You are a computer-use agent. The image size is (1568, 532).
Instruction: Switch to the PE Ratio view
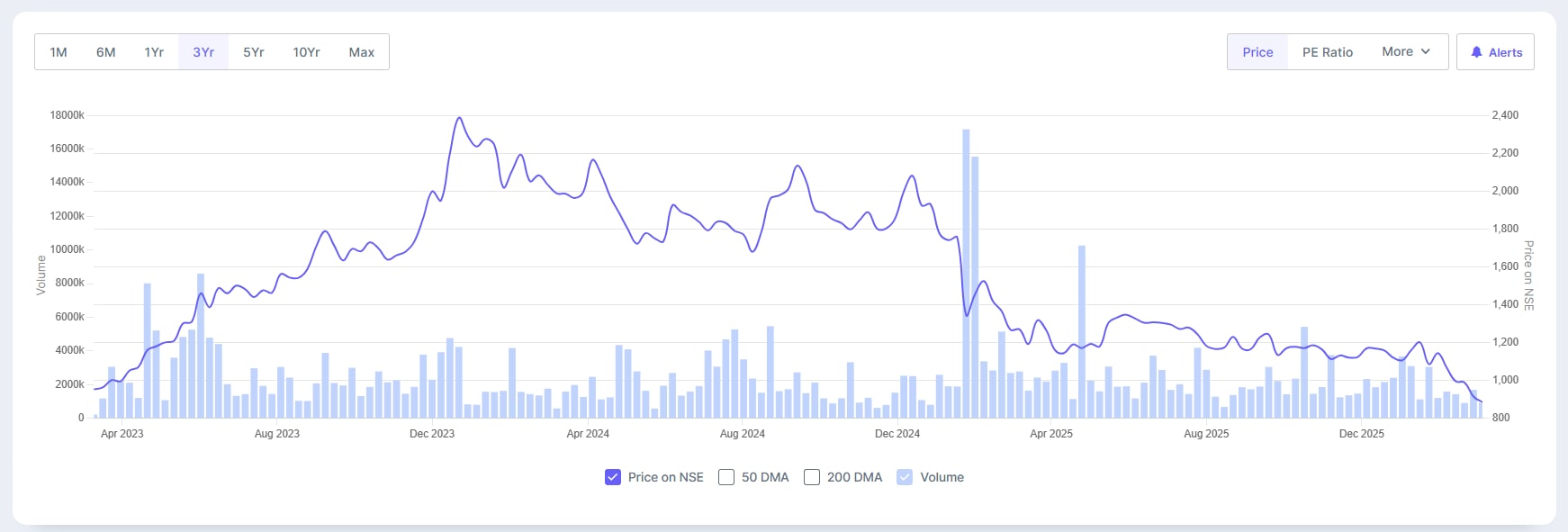[1327, 52]
